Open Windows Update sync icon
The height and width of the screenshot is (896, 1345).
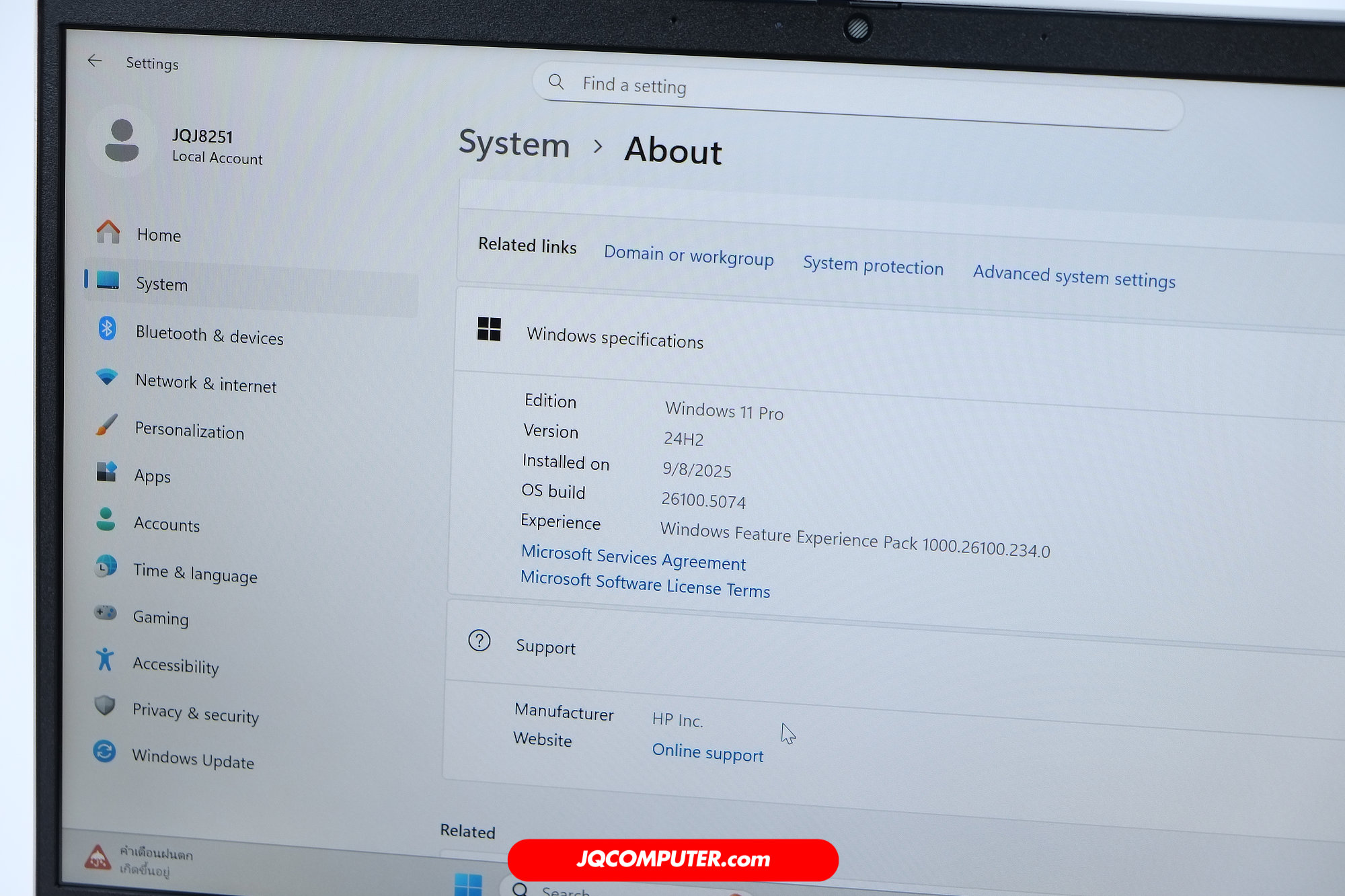[104, 751]
